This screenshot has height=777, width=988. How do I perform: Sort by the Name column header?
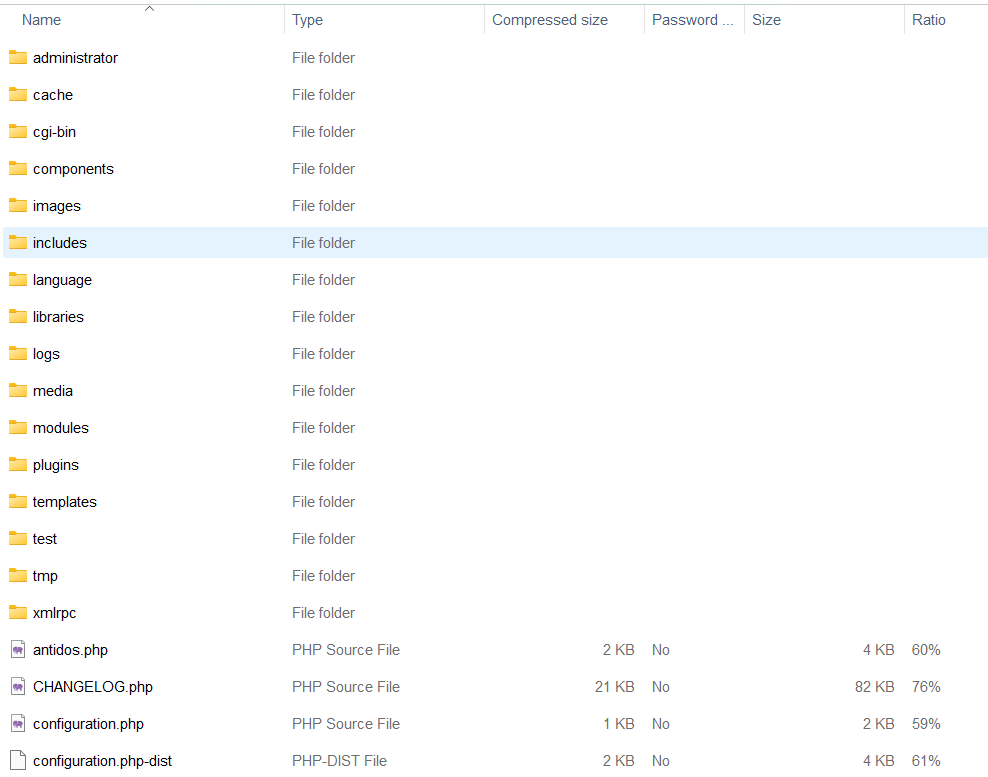click(x=42, y=20)
